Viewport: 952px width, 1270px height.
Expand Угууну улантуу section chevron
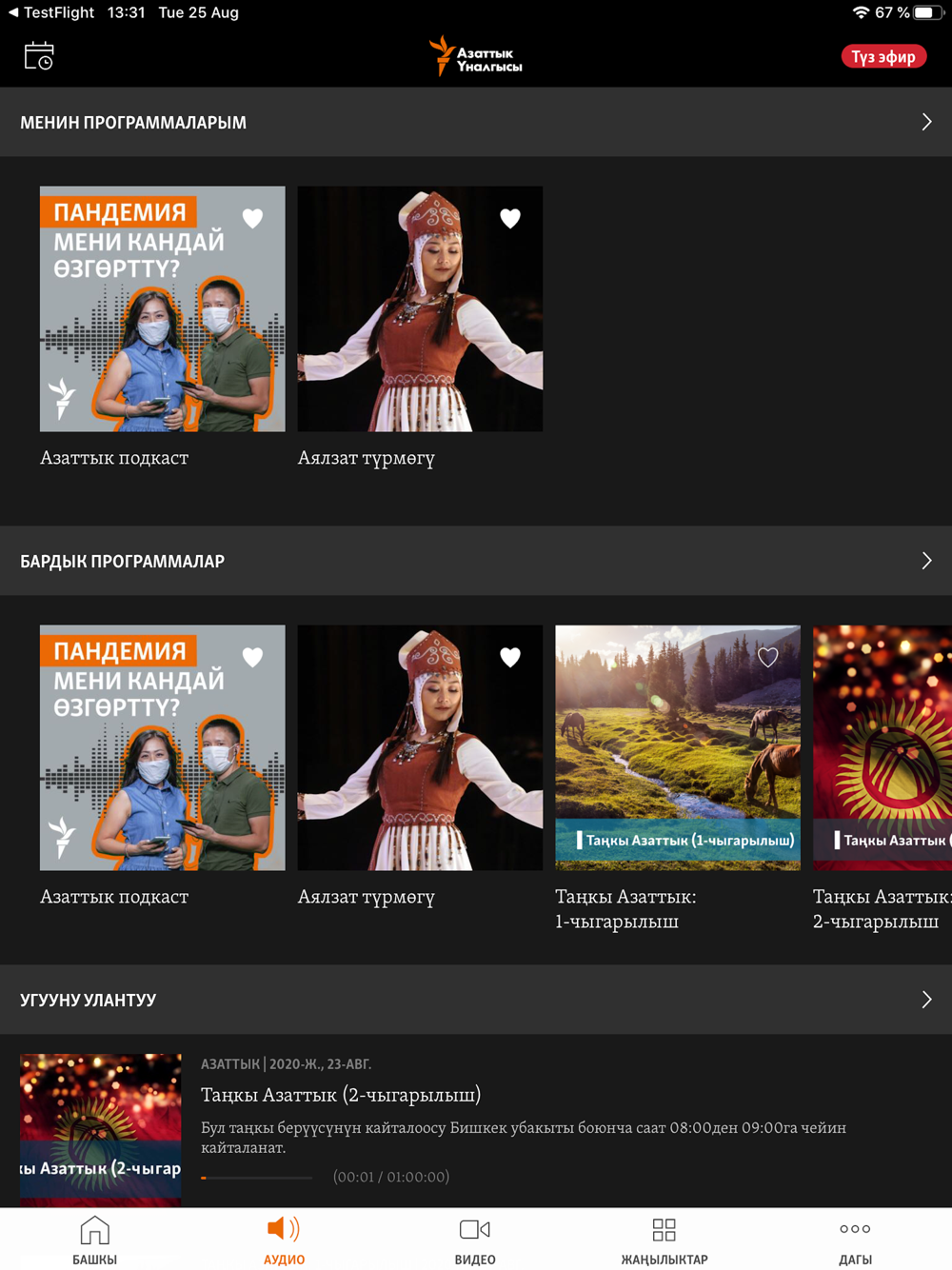(x=926, y=1000)
